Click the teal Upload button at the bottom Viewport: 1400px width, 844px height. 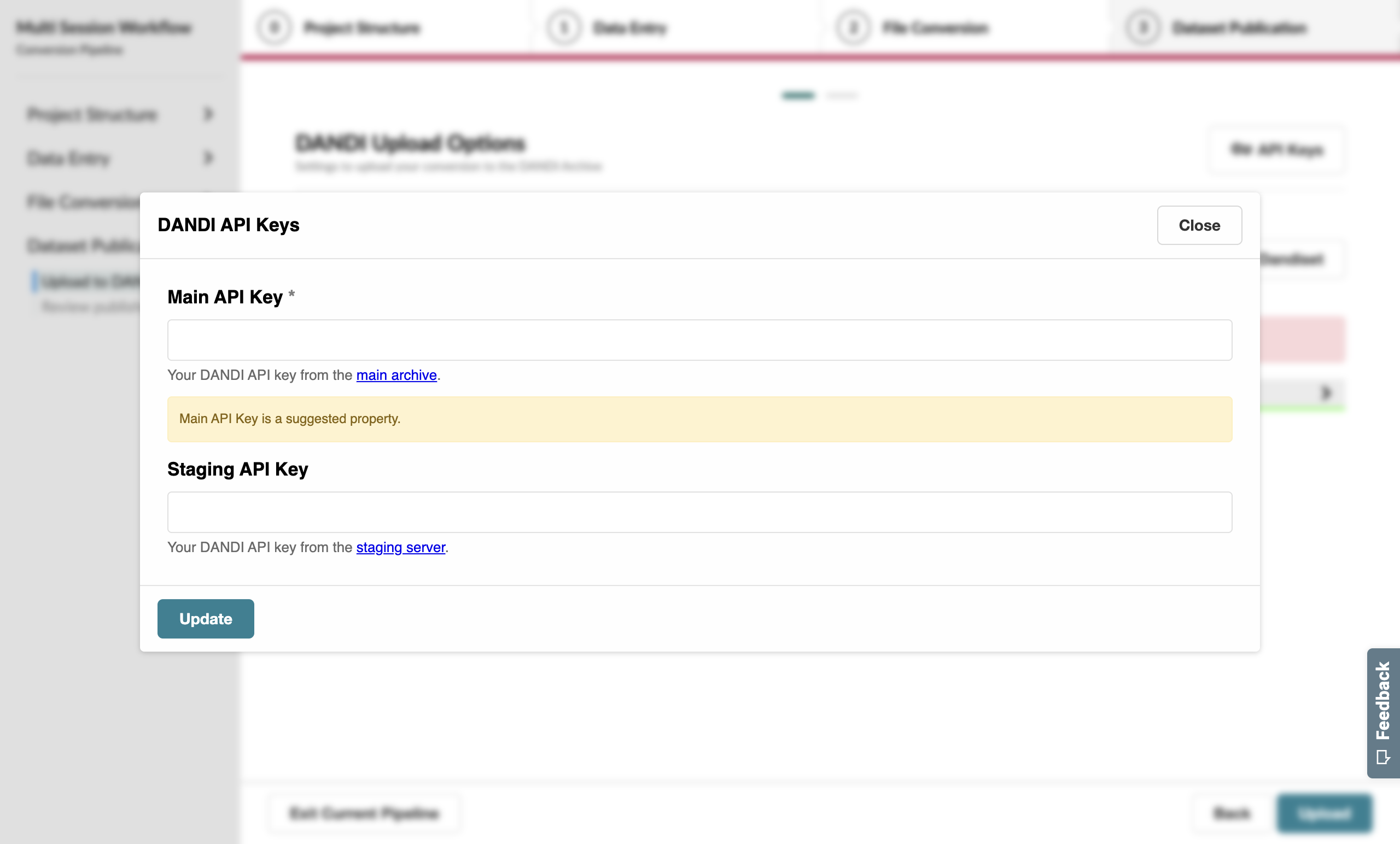click(1325, 813)
